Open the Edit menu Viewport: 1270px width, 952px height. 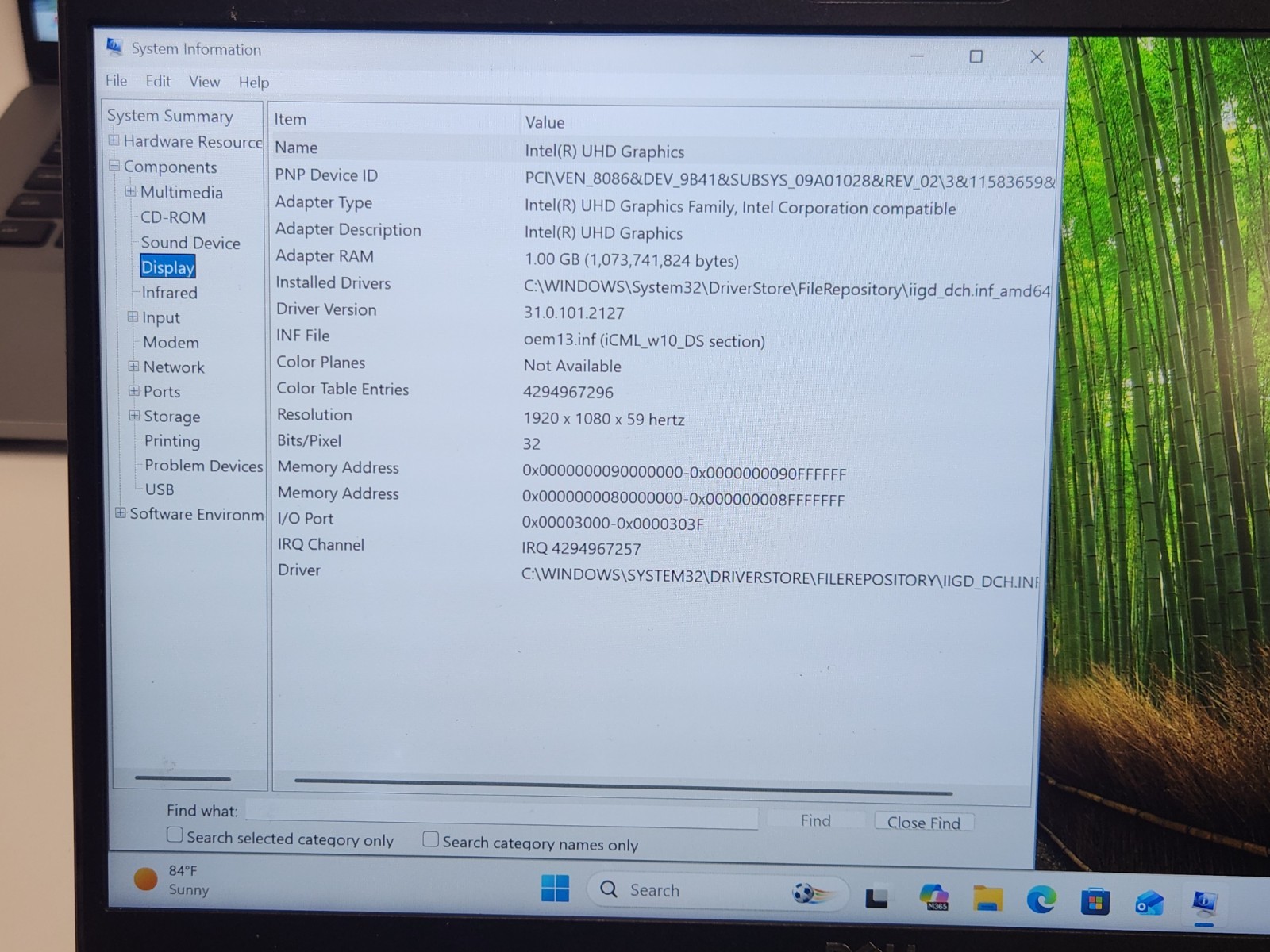158,81
